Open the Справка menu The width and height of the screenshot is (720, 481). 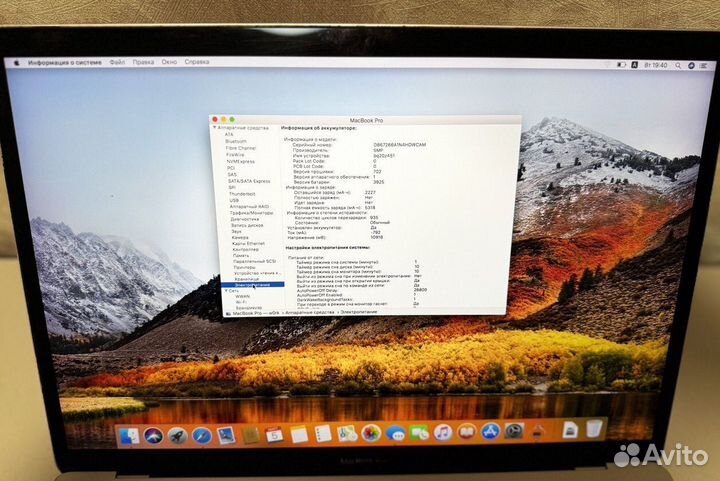(197, 62)
